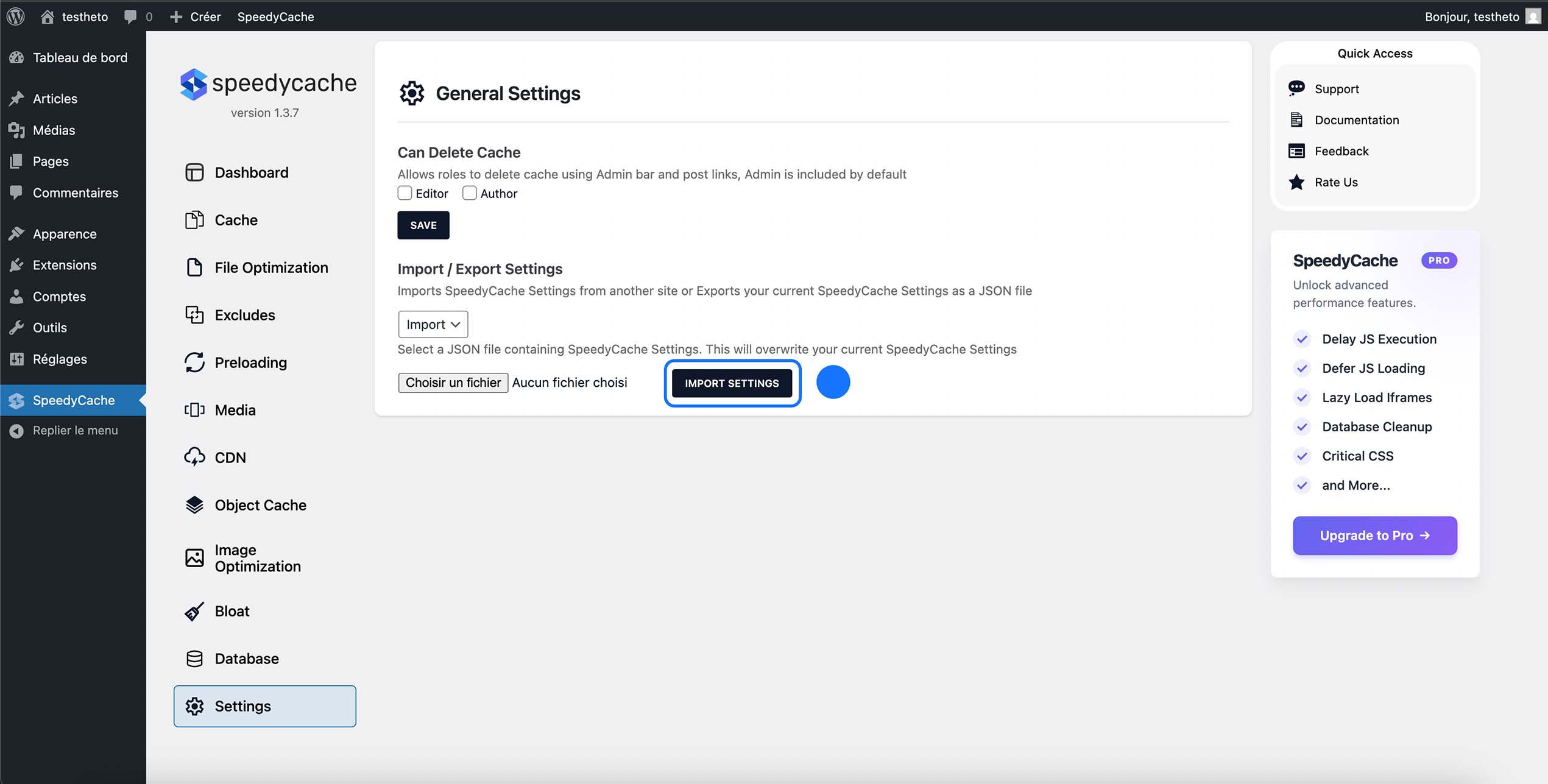Viewport: 1548px width, 784px height.
Task: Click the Rate Us star icon
Action: (x=1296, y=182)
